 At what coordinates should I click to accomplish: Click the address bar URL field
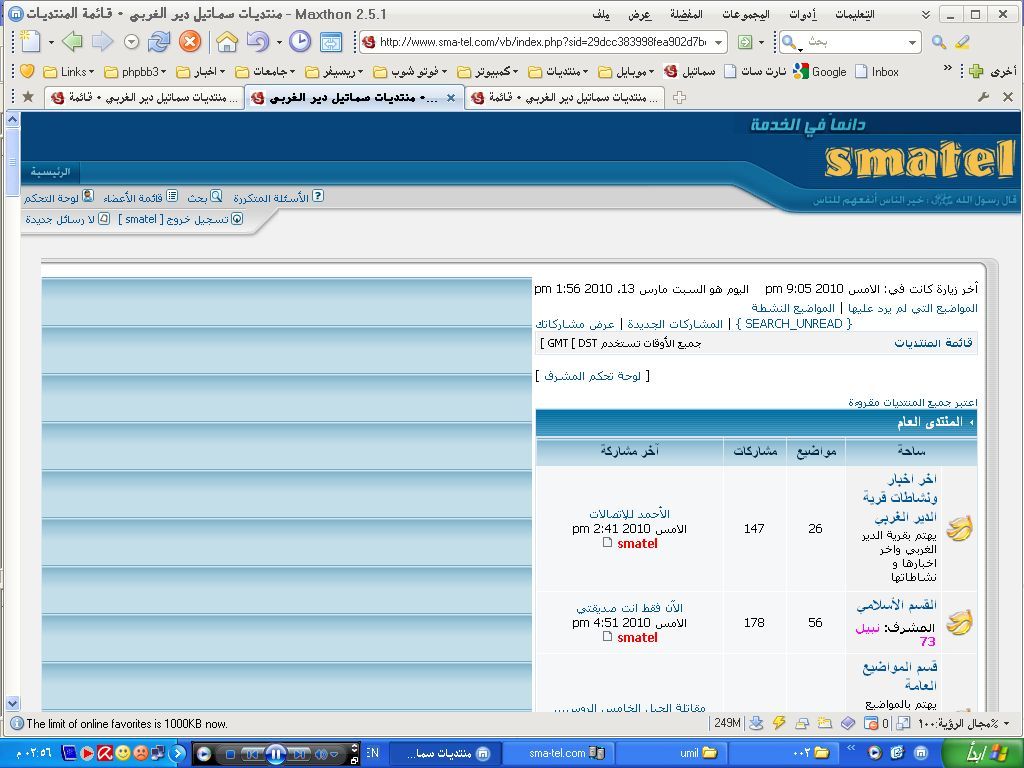pyautogui.click(x=540, y=42)
